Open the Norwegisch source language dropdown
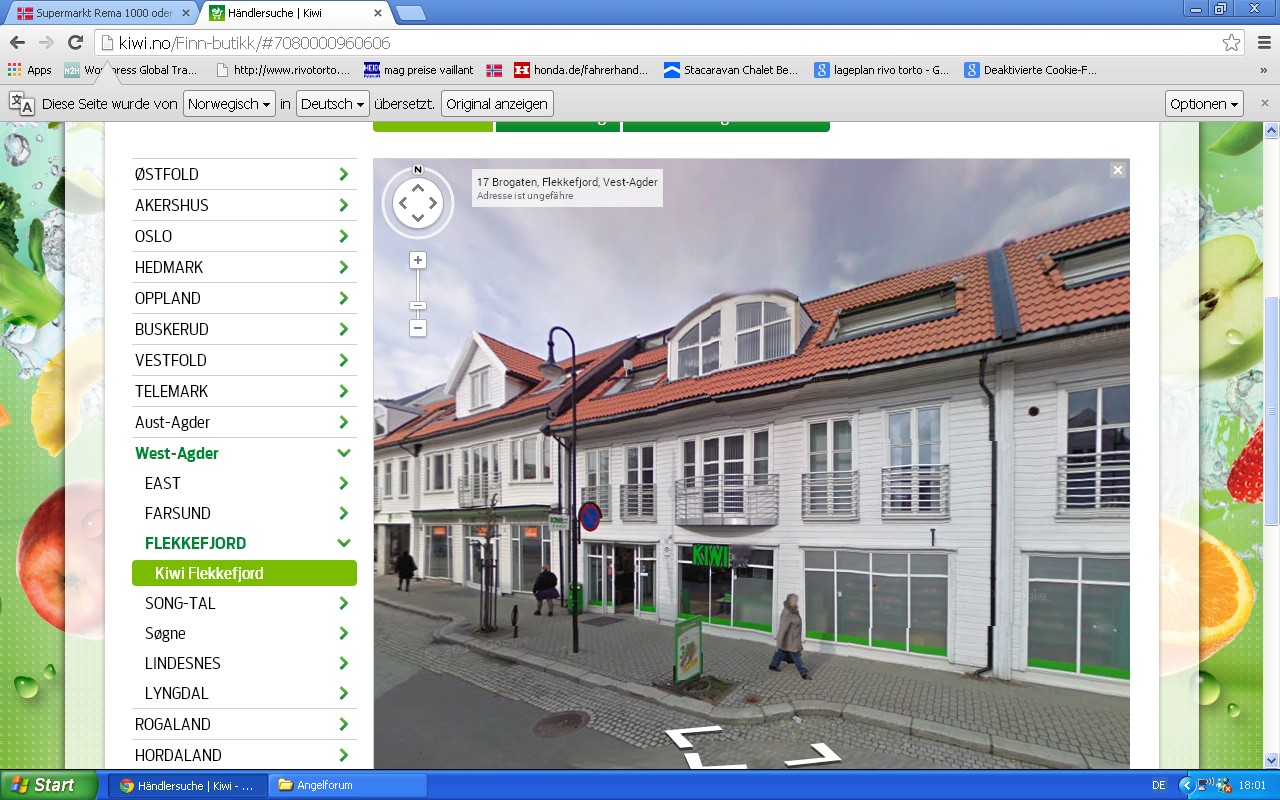 [229, 104]
